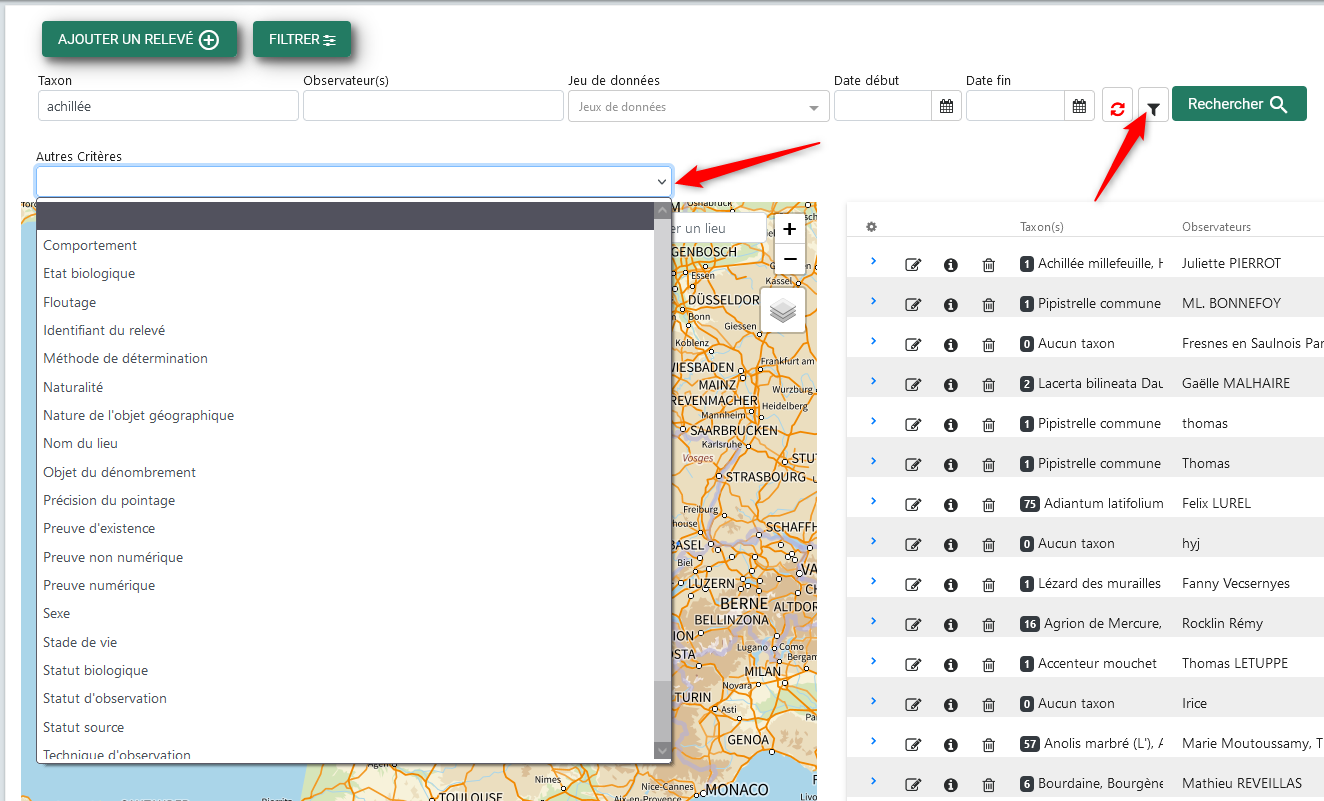The width and height of the screenshot is (1324, 801).
Task: Select Etat biologique criterion
Action: click(x=346, y=273)
